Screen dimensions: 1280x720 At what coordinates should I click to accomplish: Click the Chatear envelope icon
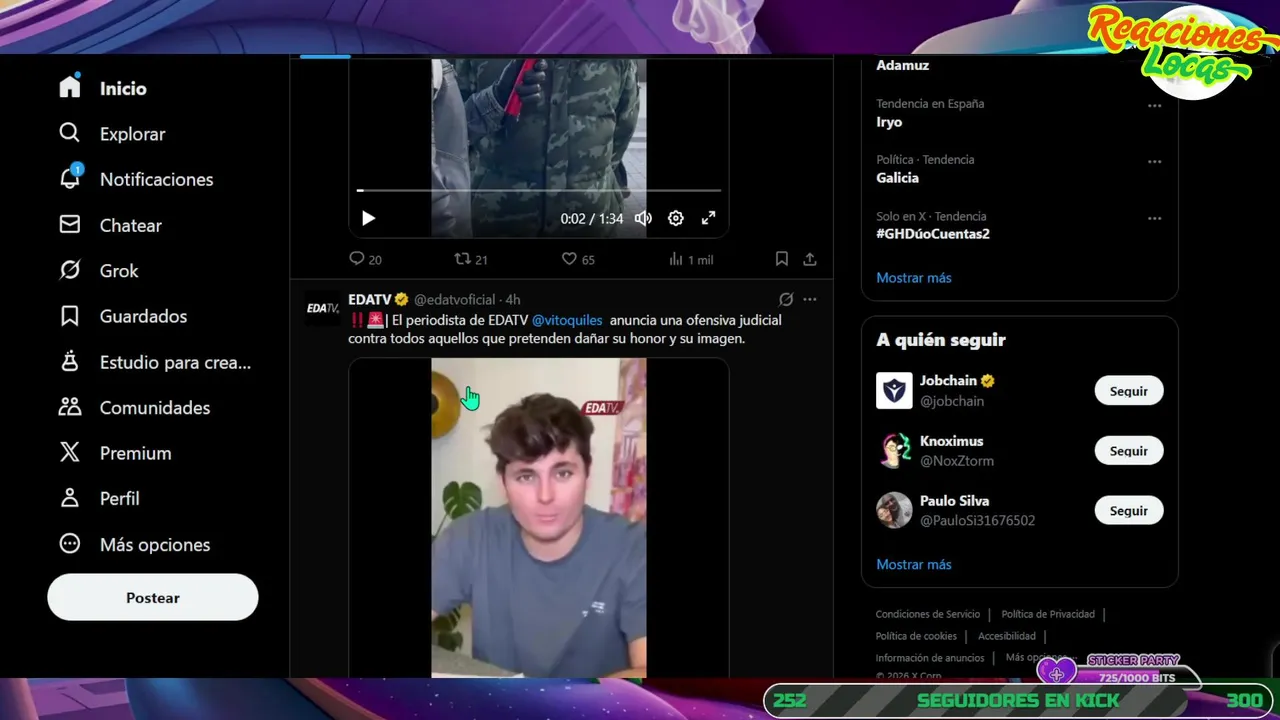pyautogui.click(x=70, y=225)
